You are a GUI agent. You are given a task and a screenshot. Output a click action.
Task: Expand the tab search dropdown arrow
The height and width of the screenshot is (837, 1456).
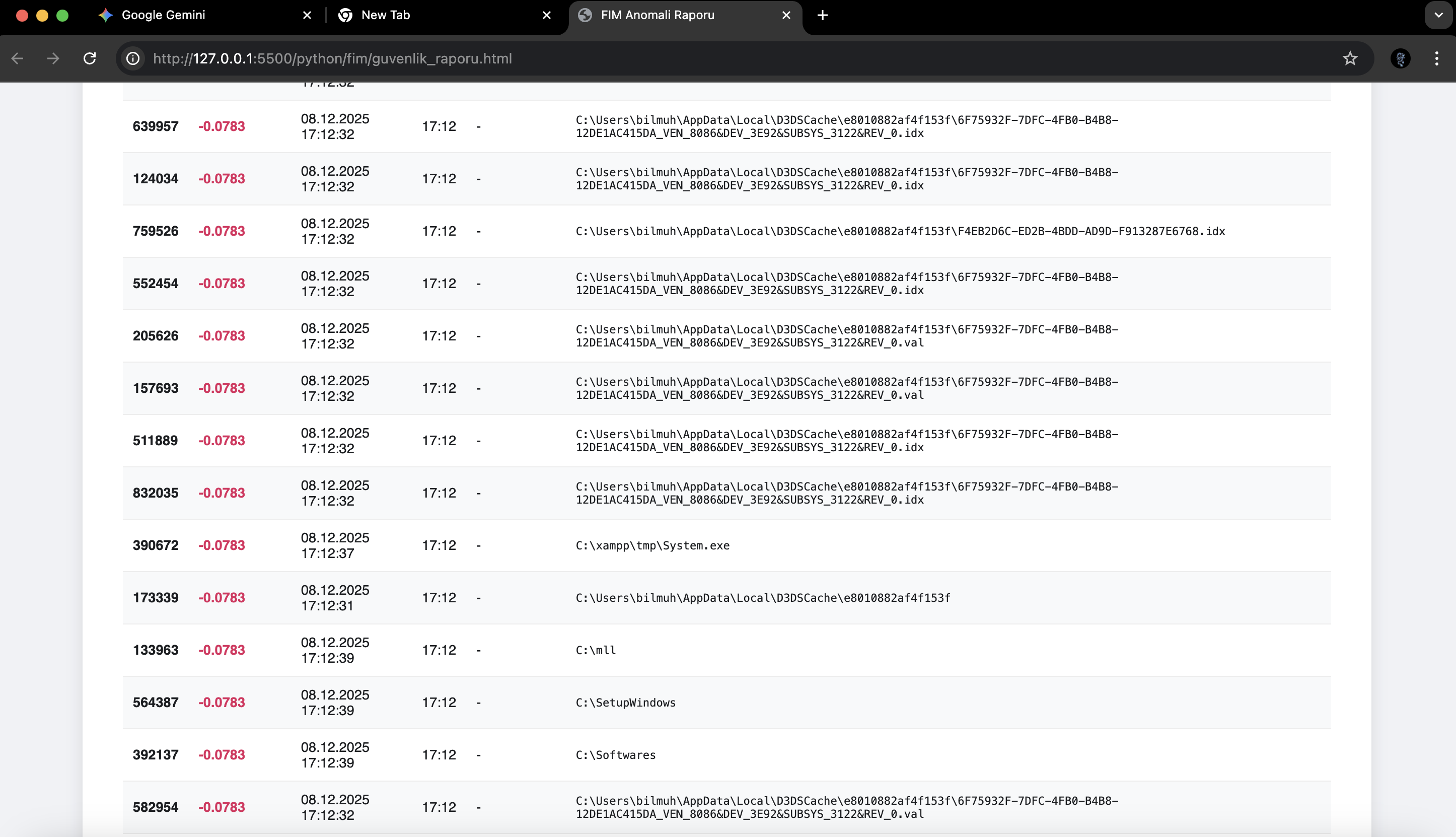[x=1439, y=16]
